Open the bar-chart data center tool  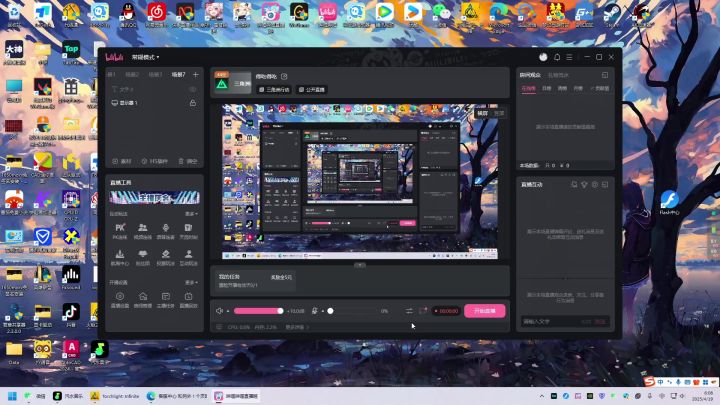pyautogui.click(x=120, y=258)
